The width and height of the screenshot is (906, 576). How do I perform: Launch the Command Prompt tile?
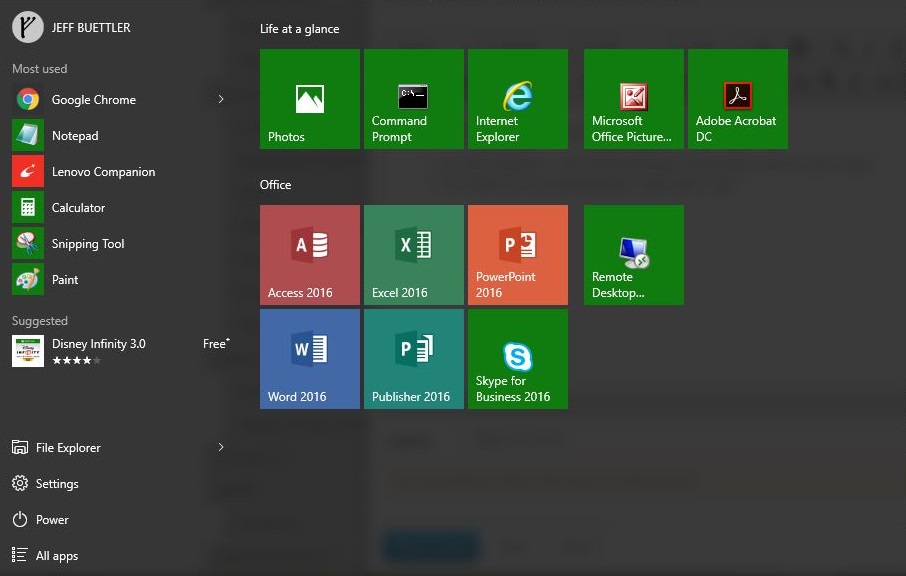[414, 99]
